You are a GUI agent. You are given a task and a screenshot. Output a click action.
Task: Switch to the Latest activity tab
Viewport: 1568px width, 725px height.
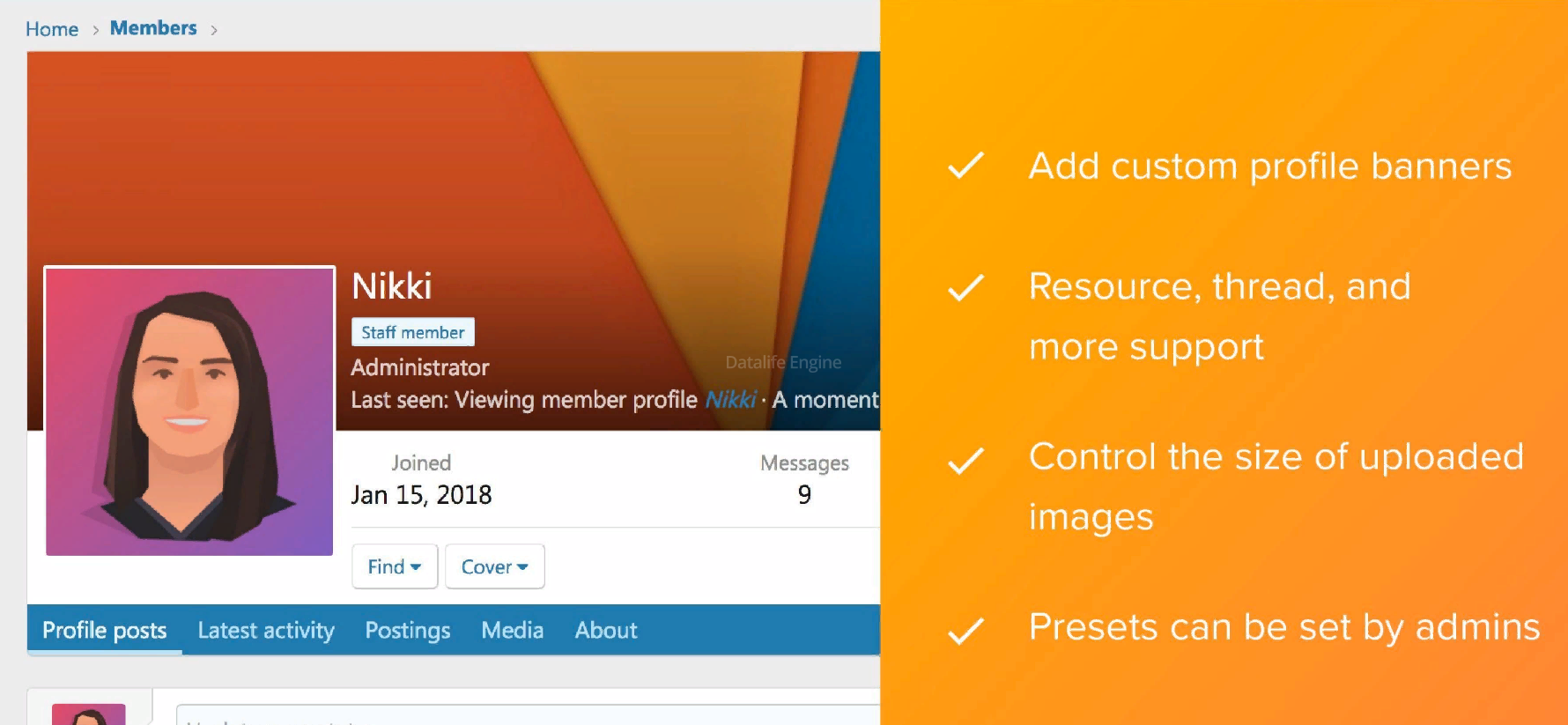pos(266,630)
